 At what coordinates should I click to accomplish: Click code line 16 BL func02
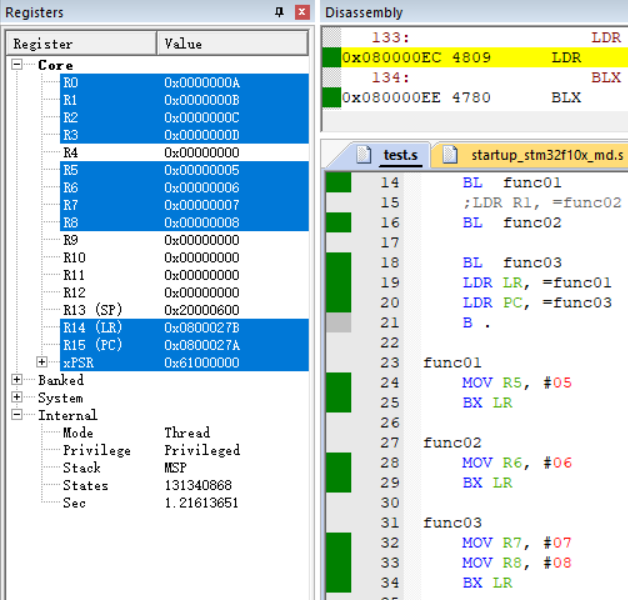coord(512,223)
